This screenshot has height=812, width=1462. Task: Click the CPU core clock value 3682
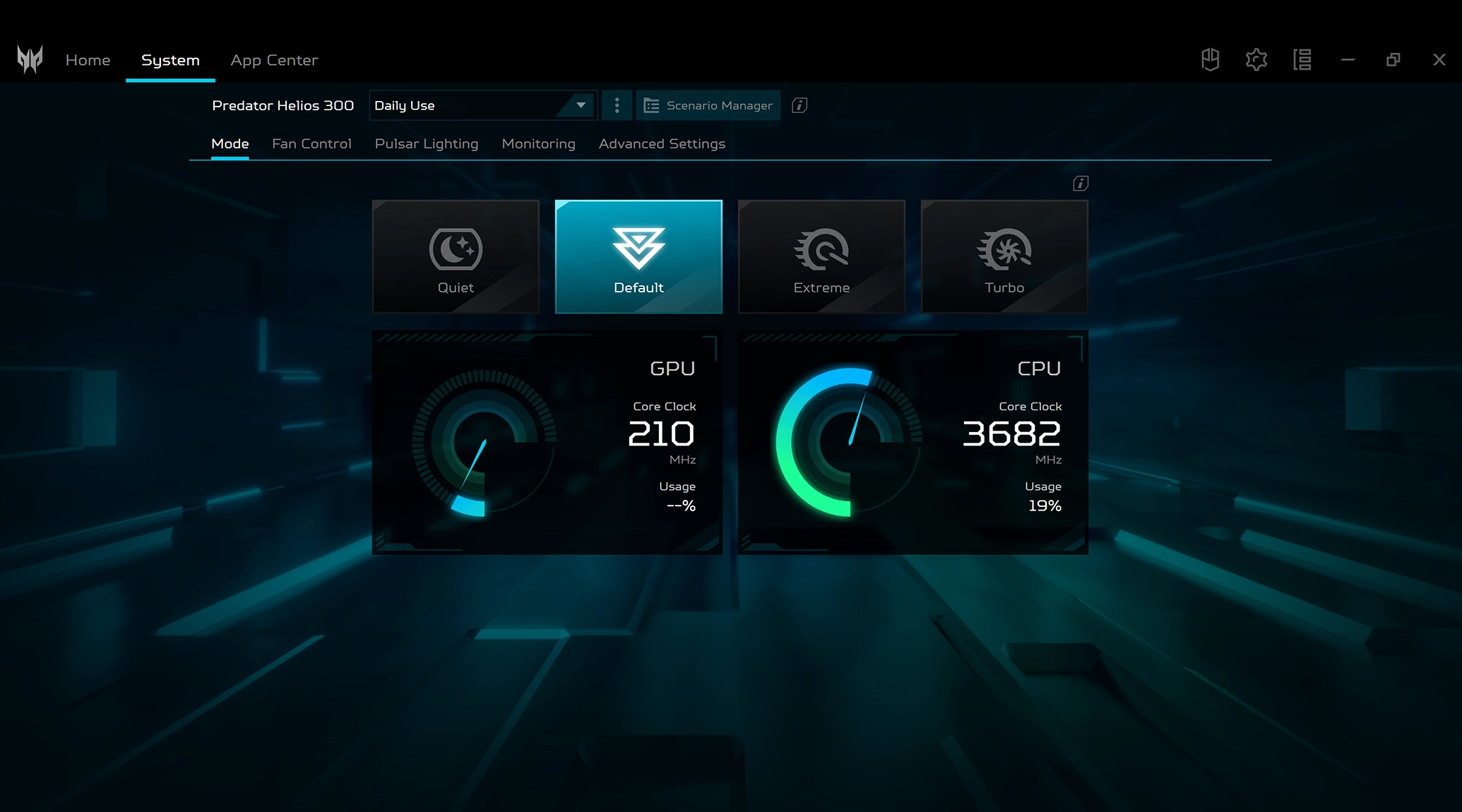[x=1011, y=434]
